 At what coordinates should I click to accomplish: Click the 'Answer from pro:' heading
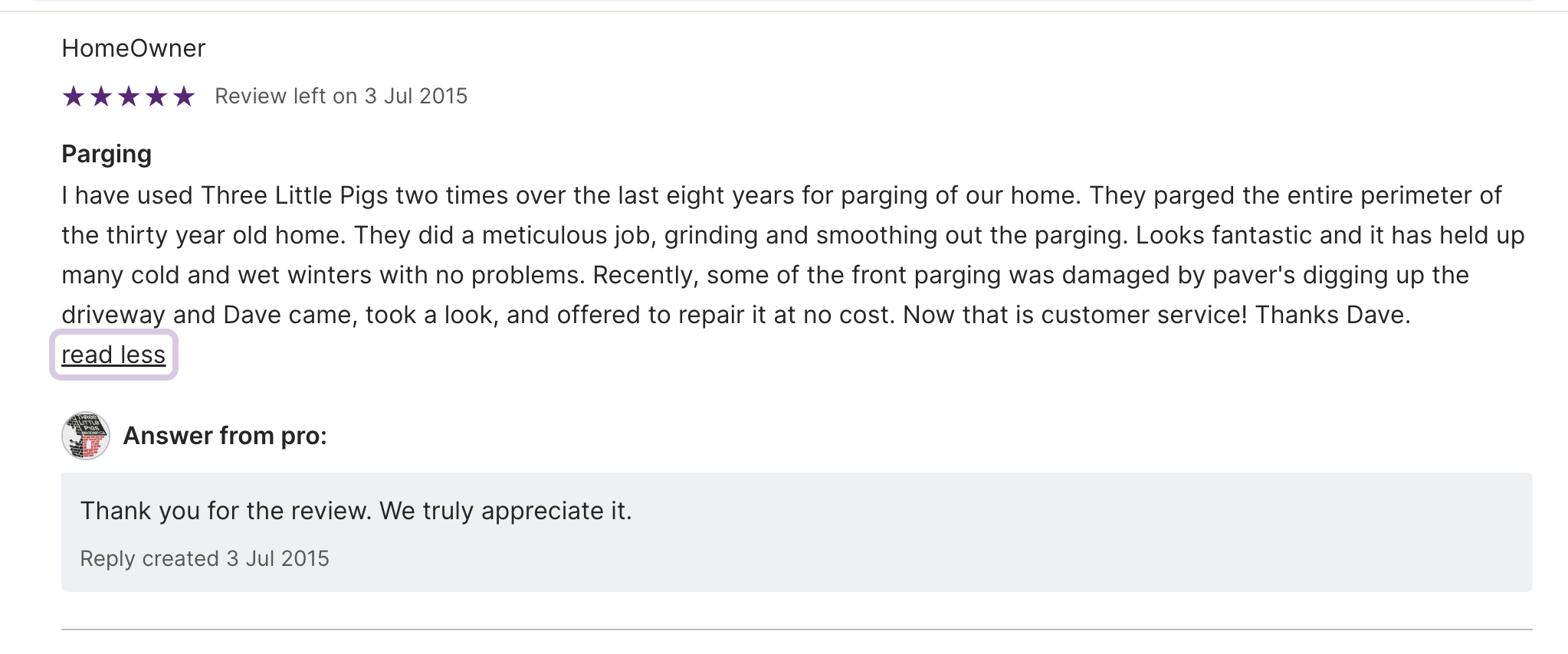[x=225, y=436]
